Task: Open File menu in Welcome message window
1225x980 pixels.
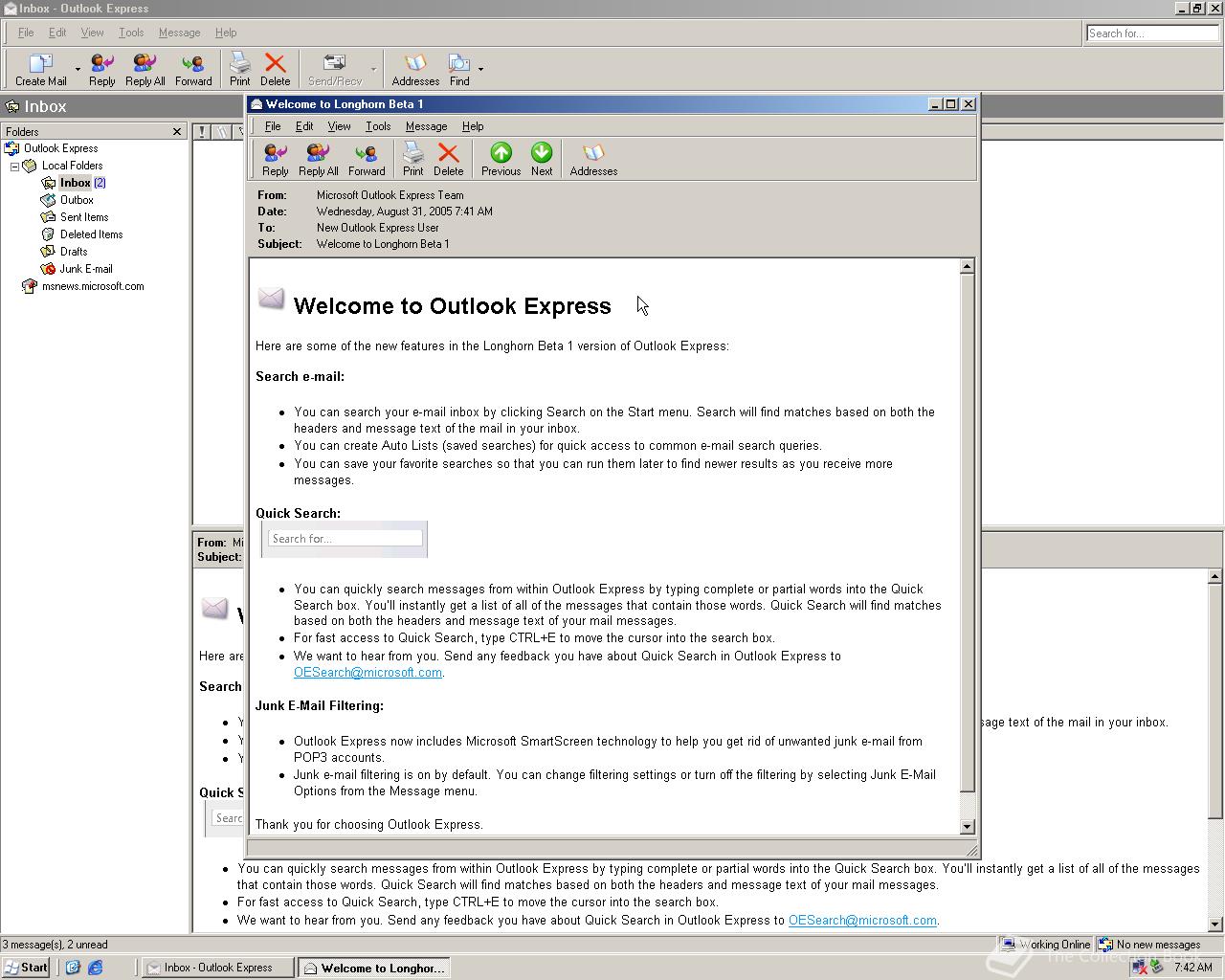Action: pyautogui.click(x=273, y=126)
